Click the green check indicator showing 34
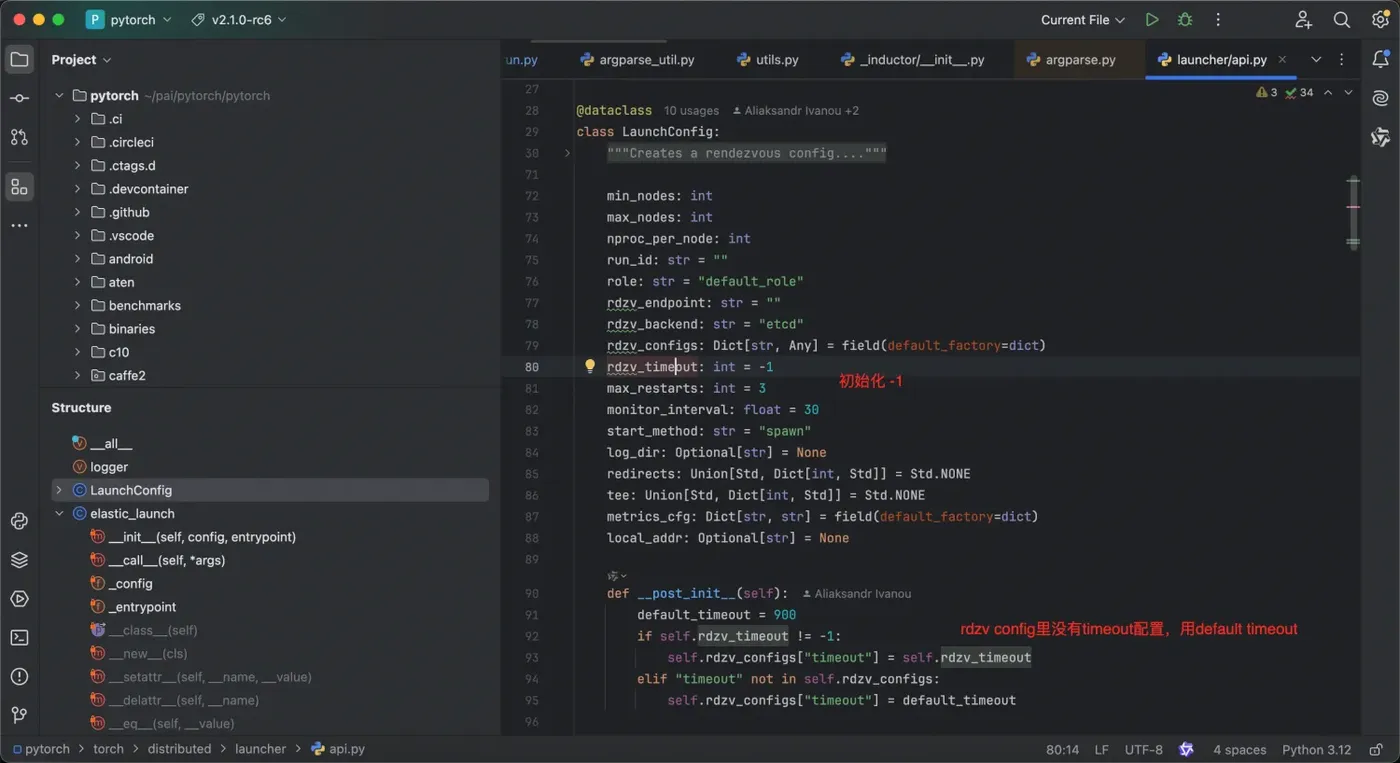The height and width of the screenshot is (763, 1400). pos(1299,92)
